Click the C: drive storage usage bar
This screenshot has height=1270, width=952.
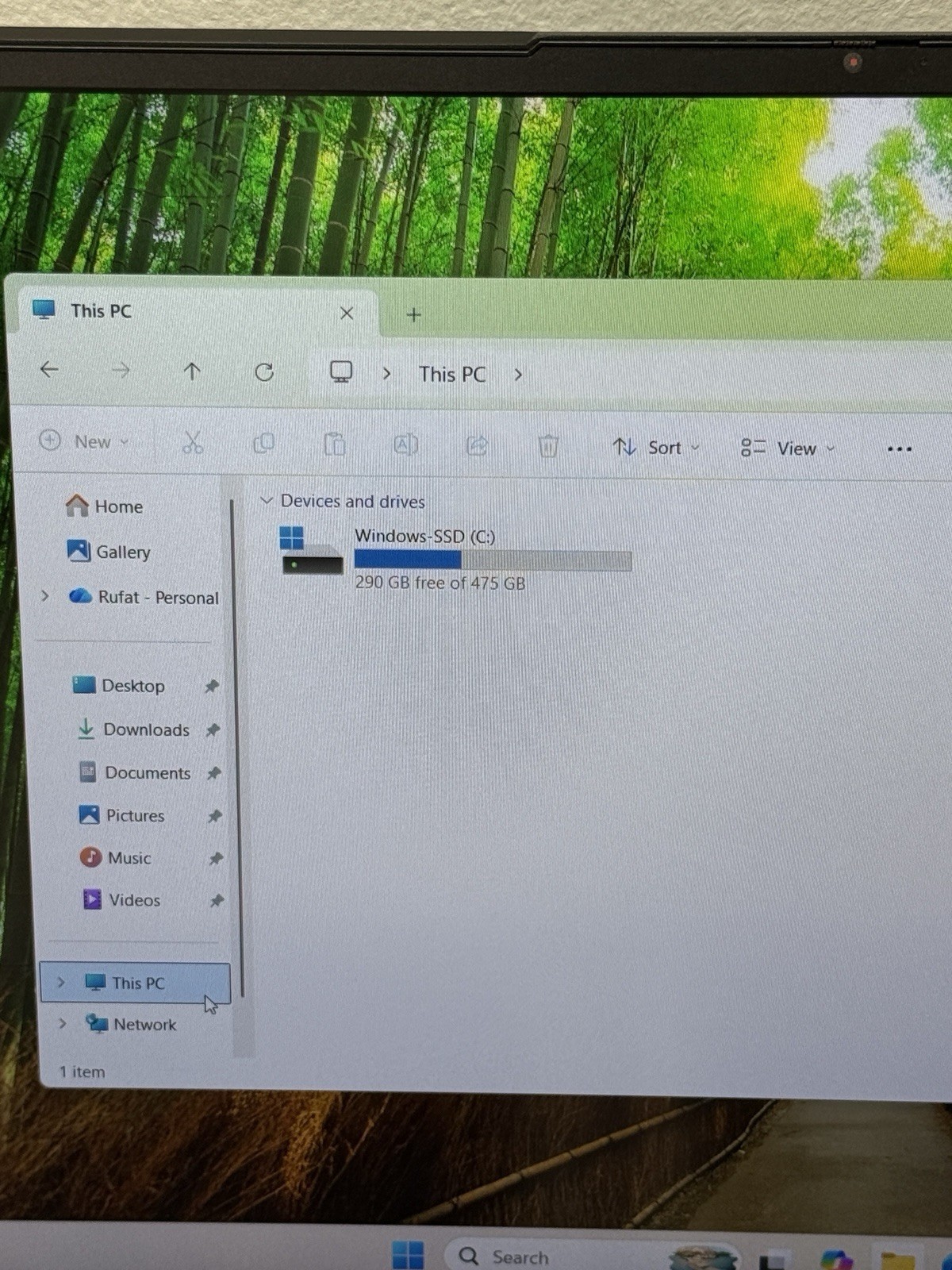click(x=493, y=560)
